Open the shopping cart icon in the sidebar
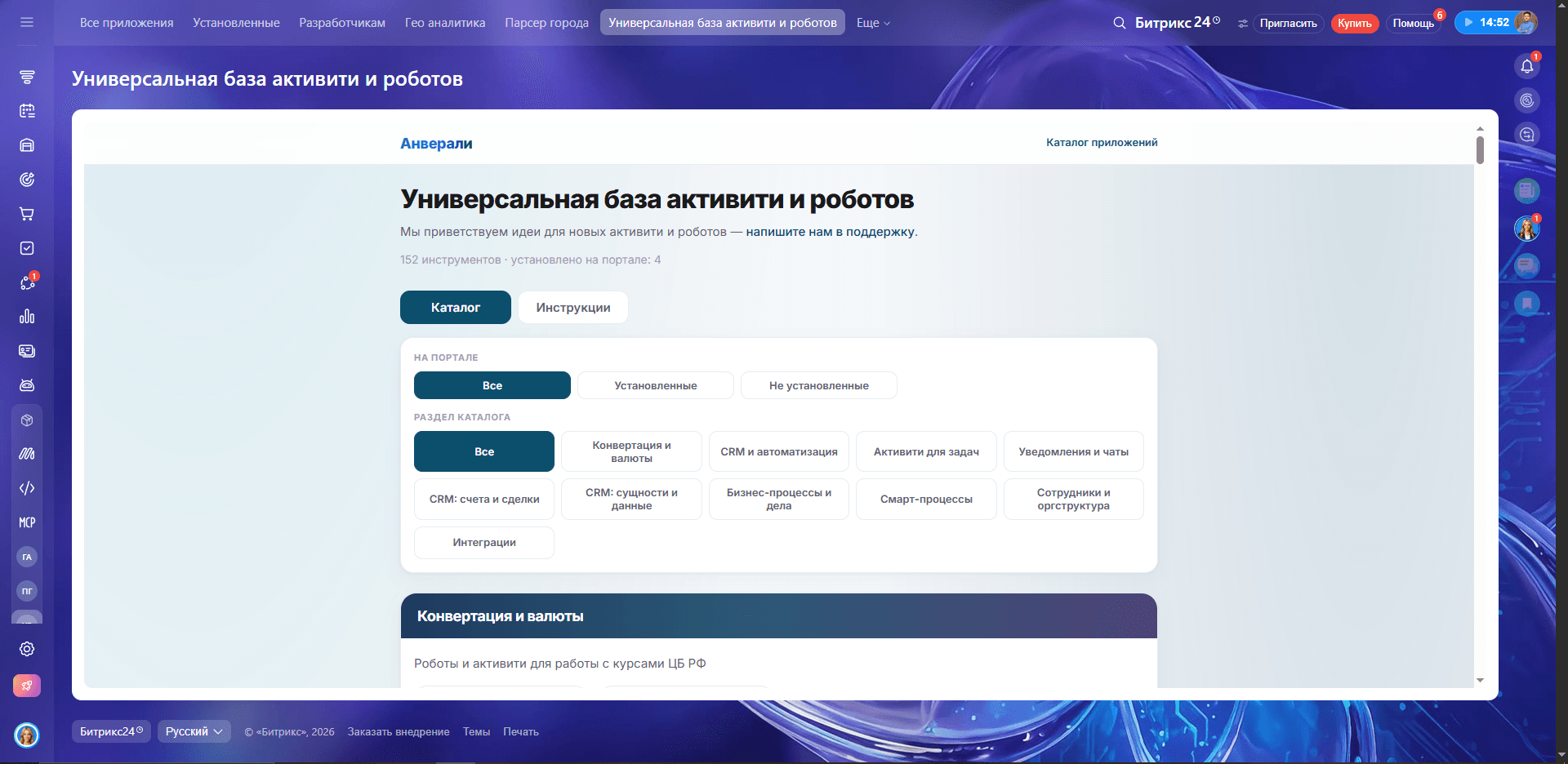 pos(27,214)
